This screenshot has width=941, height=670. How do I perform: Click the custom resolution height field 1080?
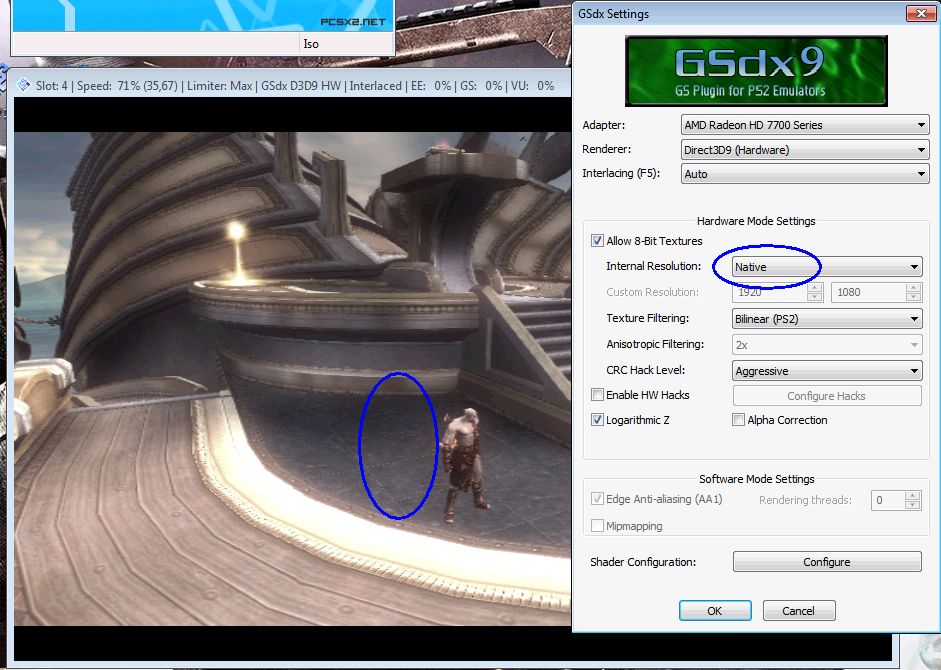pyautogui.click(x=868, y=292)
